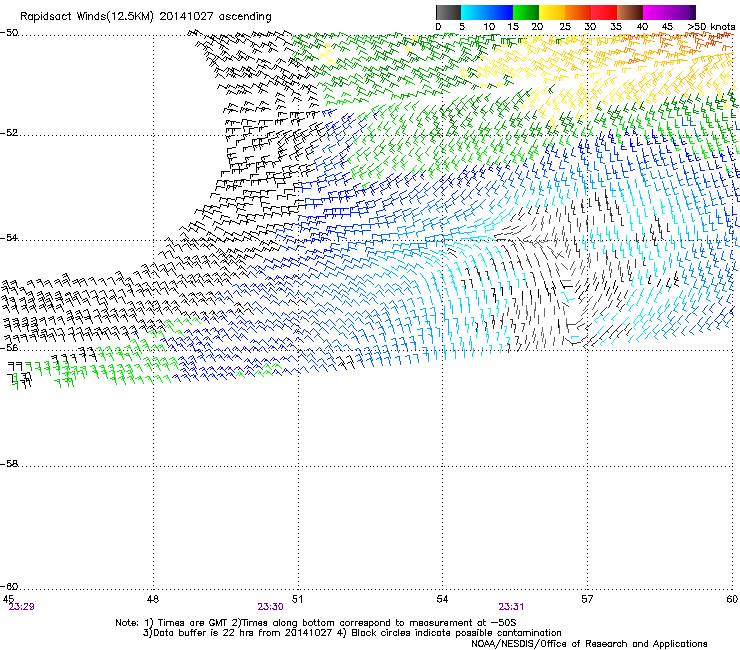Click the purple time stamp "23:29"

tap(21, 607)
